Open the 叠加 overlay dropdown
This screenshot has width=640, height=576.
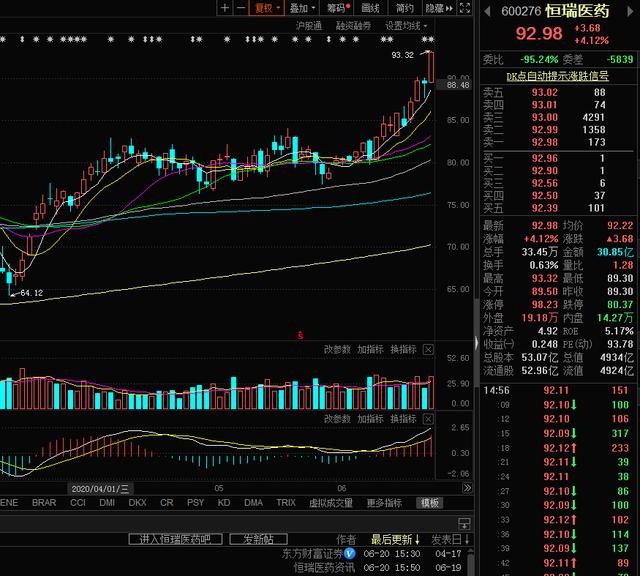pos(302,8)
